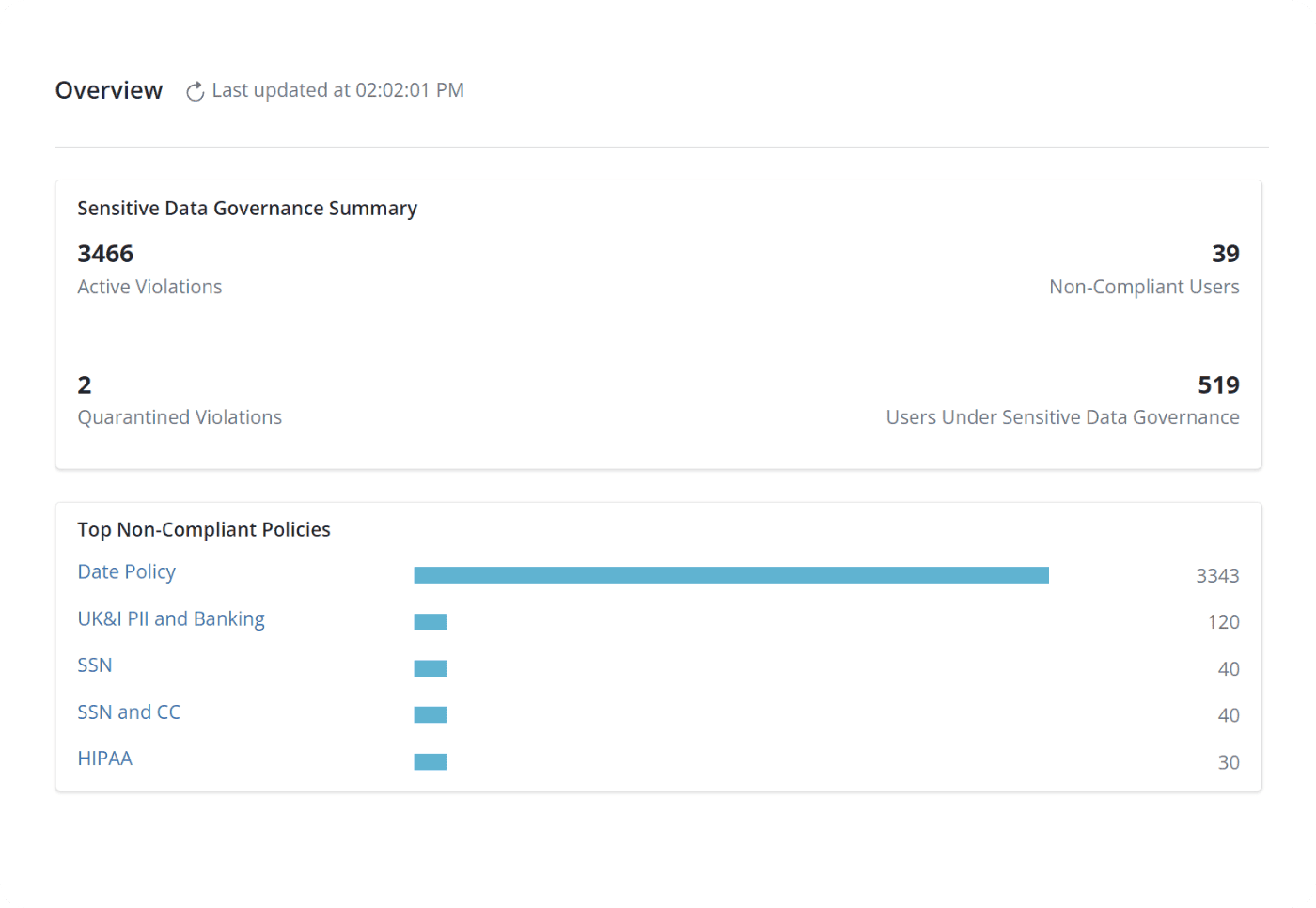Click Users Under Sensitive Data Governance label
This screenshot has height=908, width=1316.
coord(1062,417)
